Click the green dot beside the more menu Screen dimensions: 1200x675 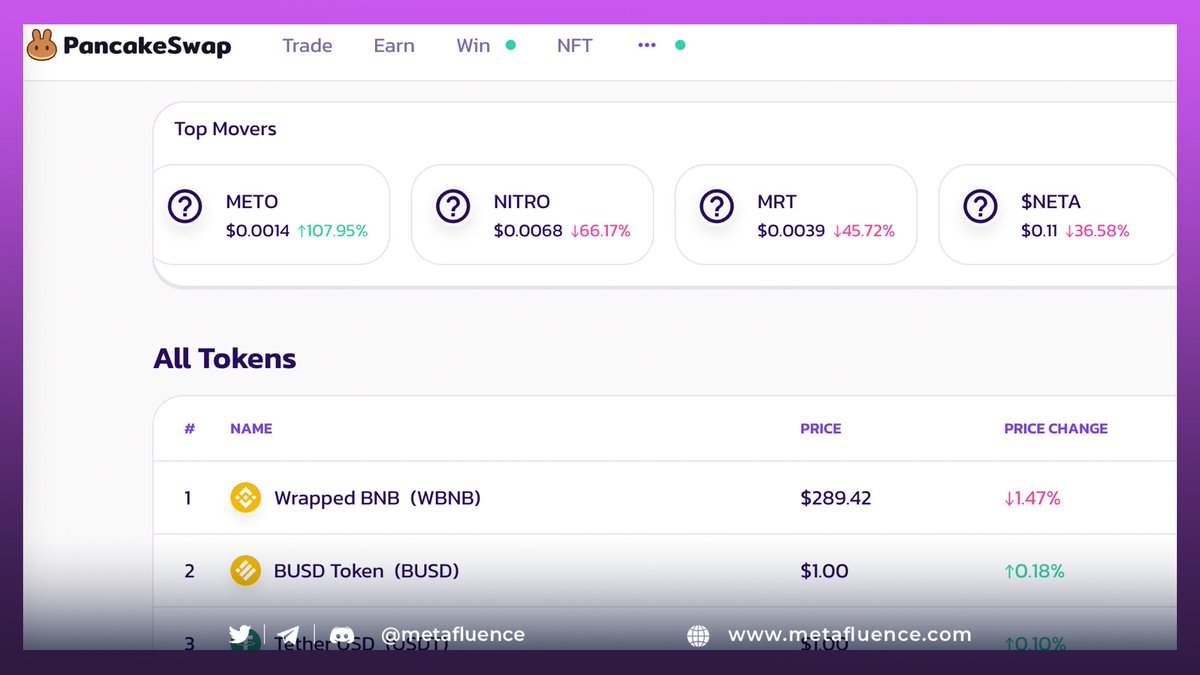(680, 45)
